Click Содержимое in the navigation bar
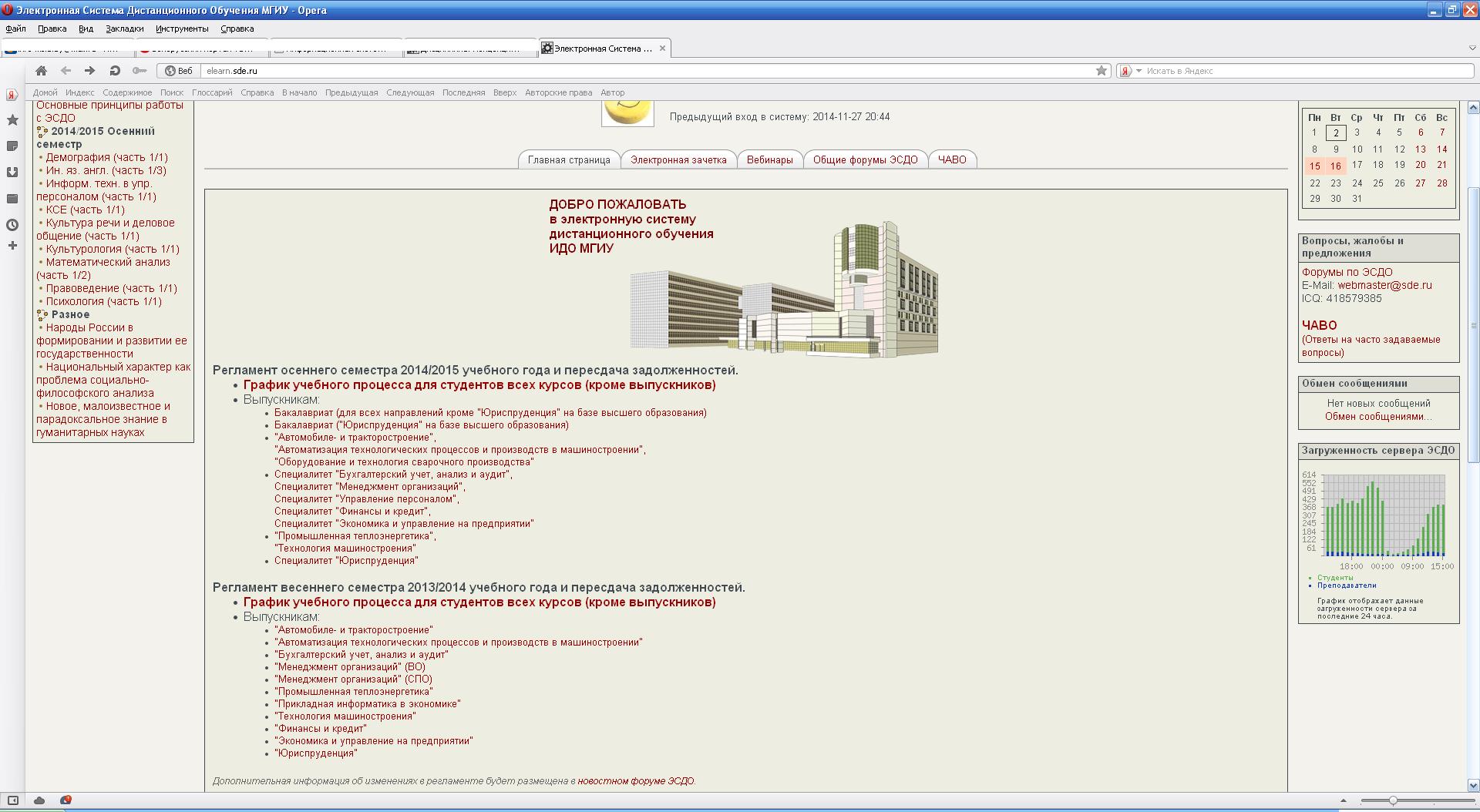 127,92
